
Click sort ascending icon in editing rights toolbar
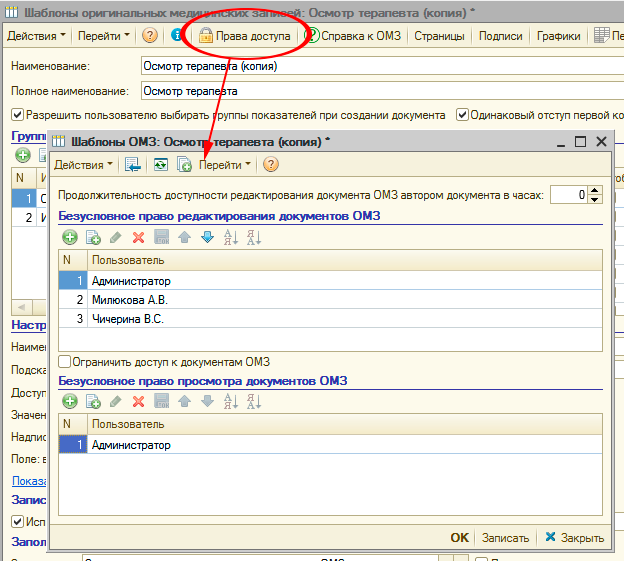[230, 237]
